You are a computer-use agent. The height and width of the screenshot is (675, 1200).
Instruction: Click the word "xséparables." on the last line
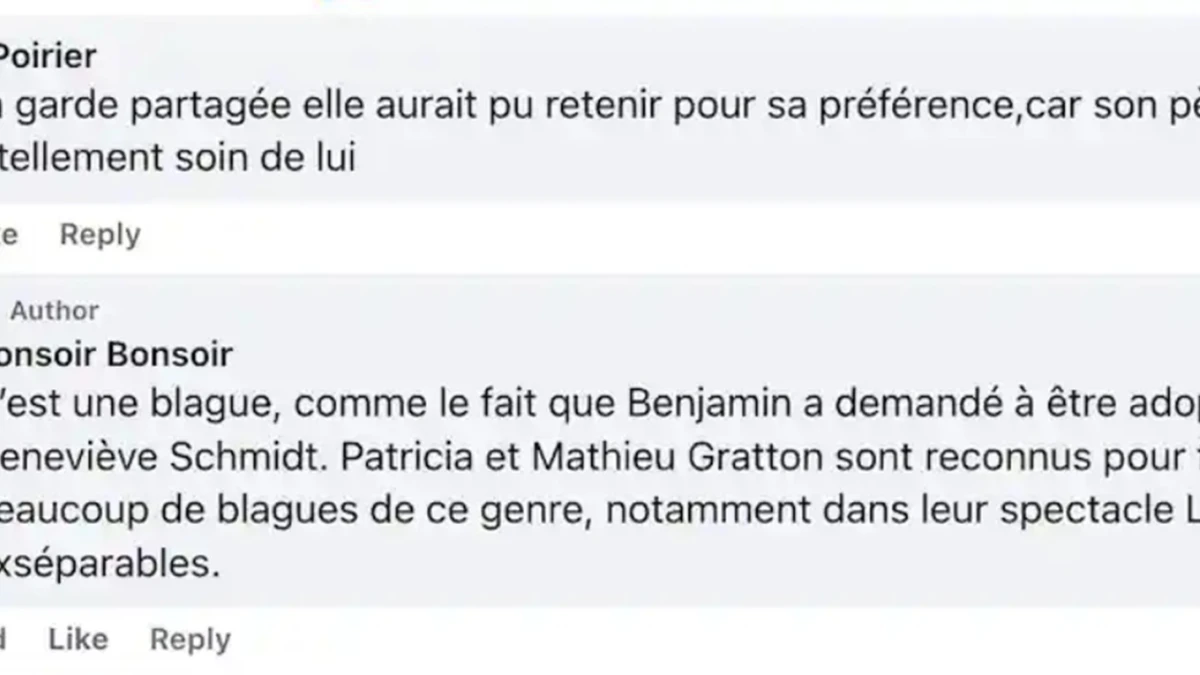[x=110, y=564]
